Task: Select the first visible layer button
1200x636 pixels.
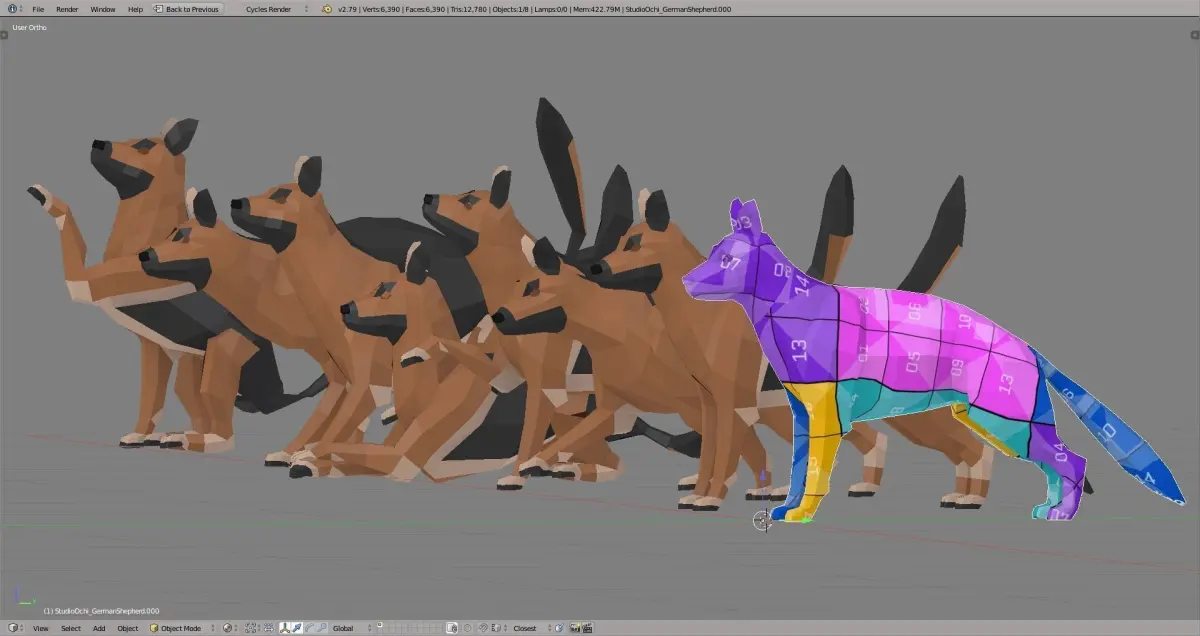Action: [381, 624]
